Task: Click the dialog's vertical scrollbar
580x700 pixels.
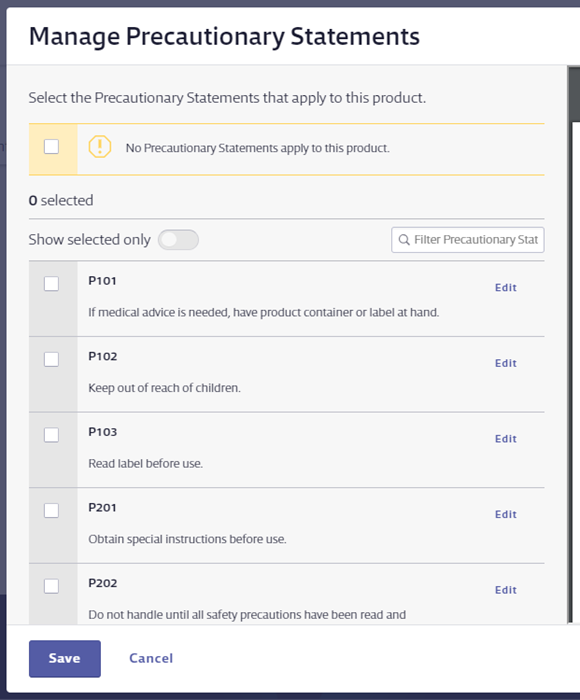Action: [x=570, y=344]
